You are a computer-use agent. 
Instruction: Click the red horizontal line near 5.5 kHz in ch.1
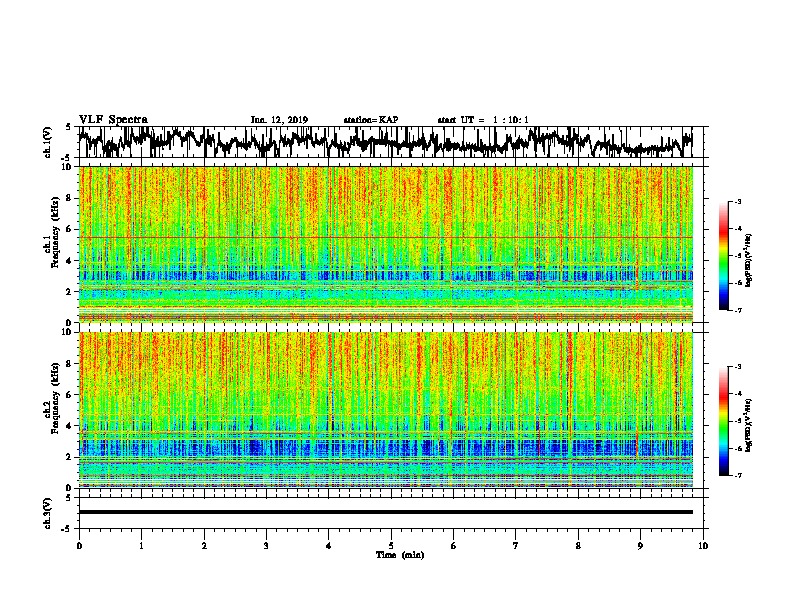point(385,237)
